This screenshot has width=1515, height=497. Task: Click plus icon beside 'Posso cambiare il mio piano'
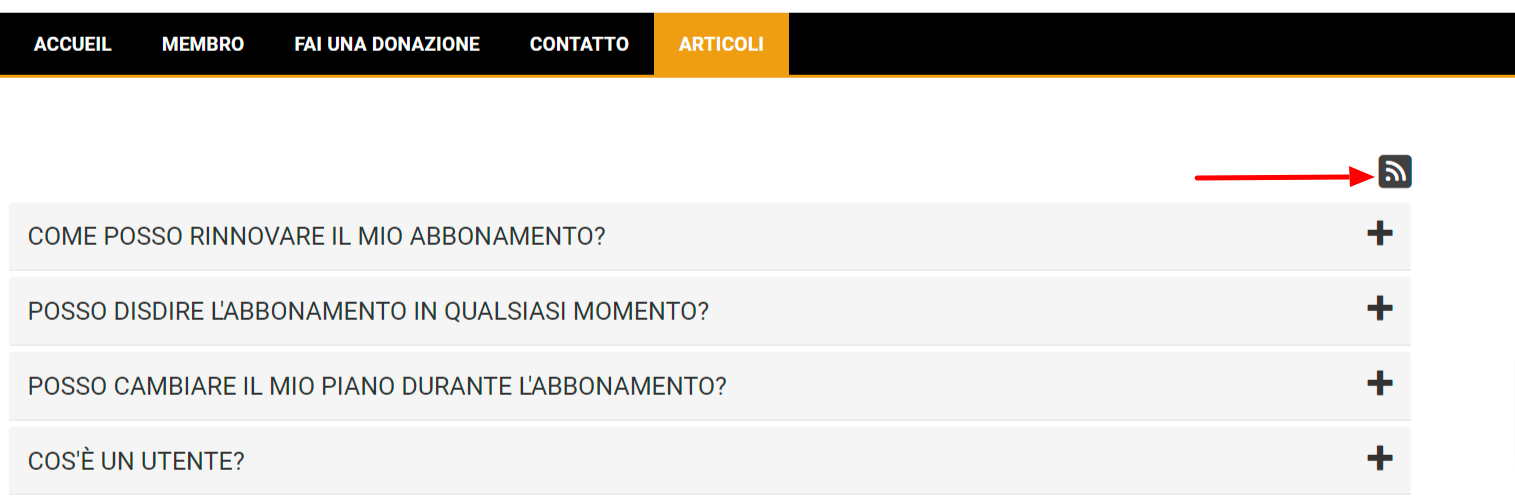(1379, 383)
